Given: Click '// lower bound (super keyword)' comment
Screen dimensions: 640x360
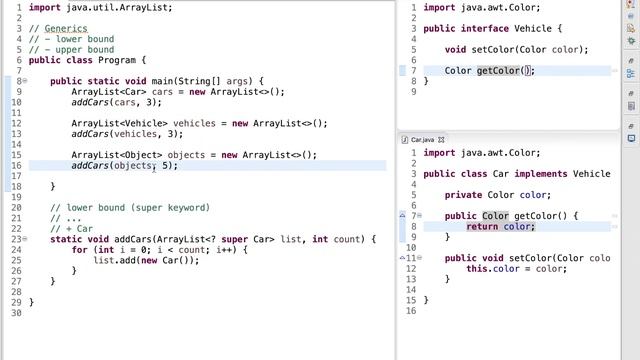Looking at the screenshot, I should click(x=130, y=208).
